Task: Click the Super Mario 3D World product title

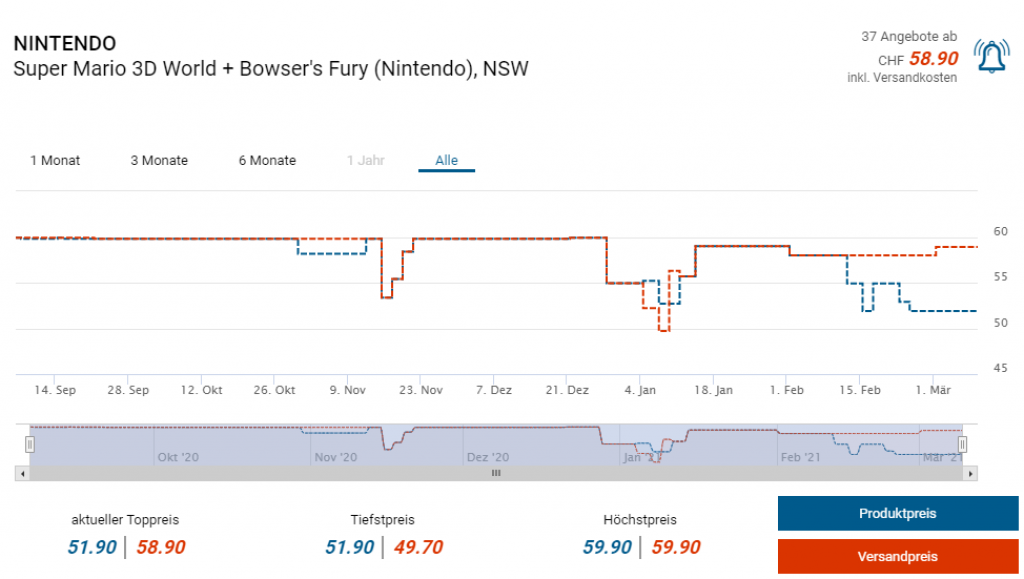Action: click(x=270, y=69)
